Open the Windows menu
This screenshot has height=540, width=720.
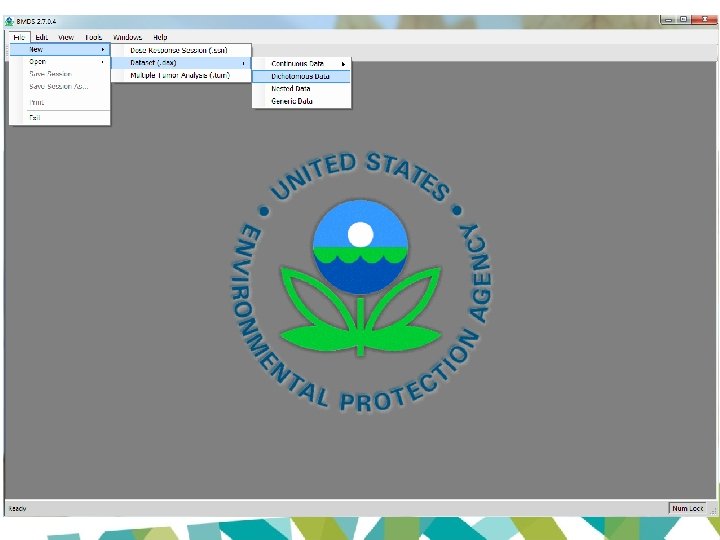(127, 37)
